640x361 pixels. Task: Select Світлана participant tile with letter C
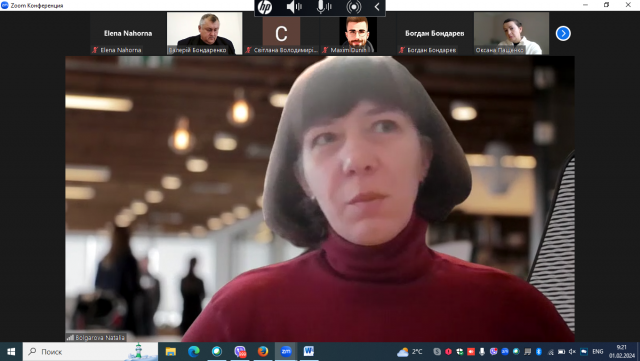(x=281, y=33)
